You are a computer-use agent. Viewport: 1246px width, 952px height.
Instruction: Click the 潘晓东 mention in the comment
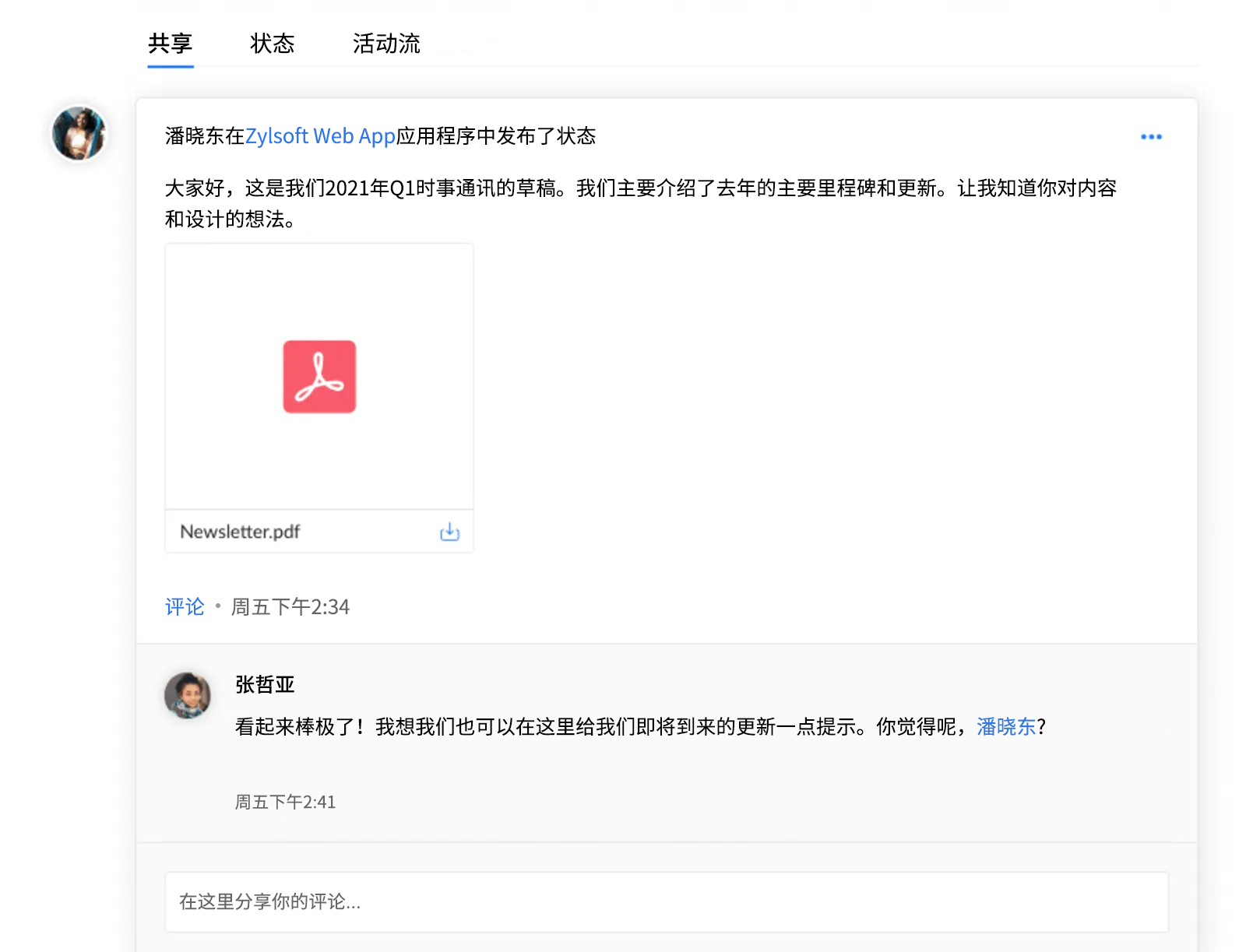pos(1006,727)
